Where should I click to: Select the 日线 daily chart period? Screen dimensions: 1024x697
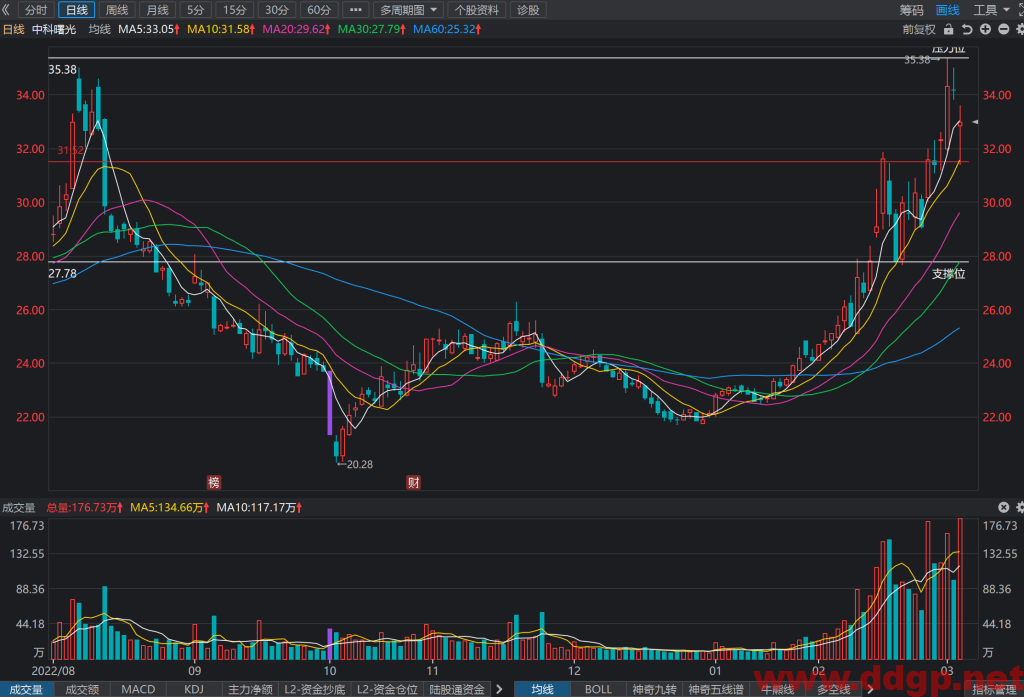(x=76, y=10)
